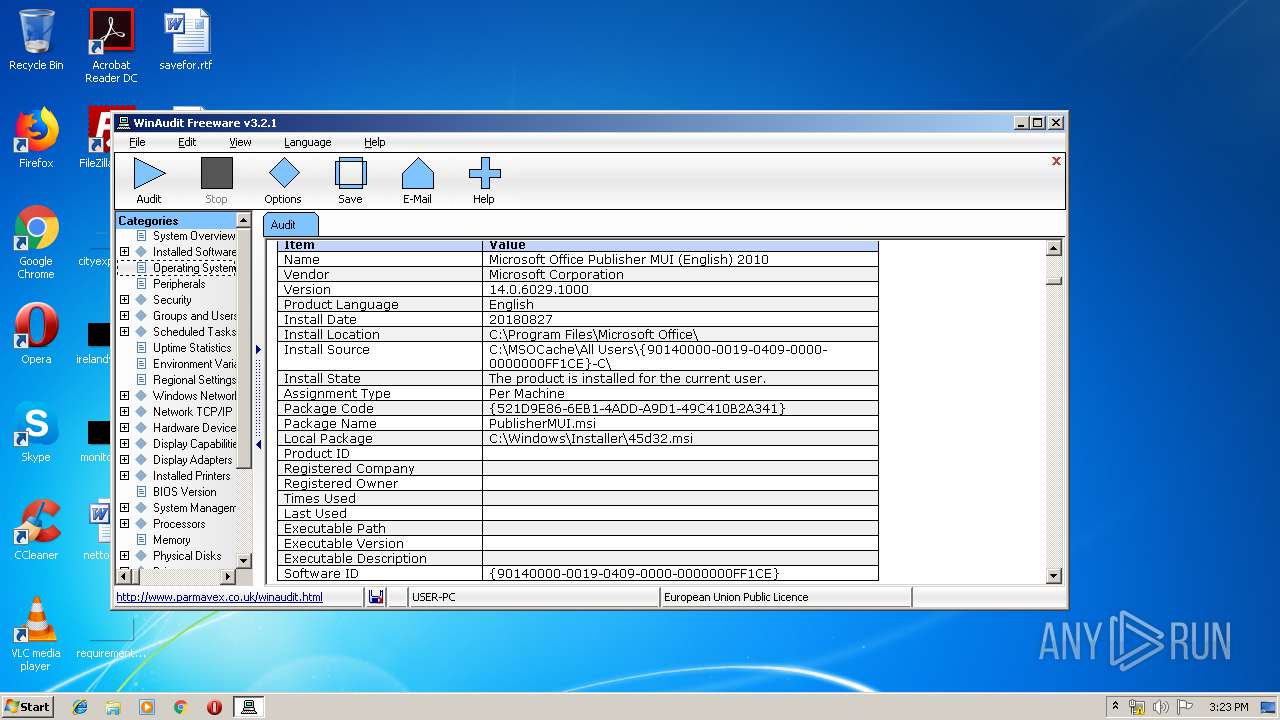Open the parmavex winaudit.html link
The width and height of the screenshot is (1280, 720).
(x=219, y=597)
